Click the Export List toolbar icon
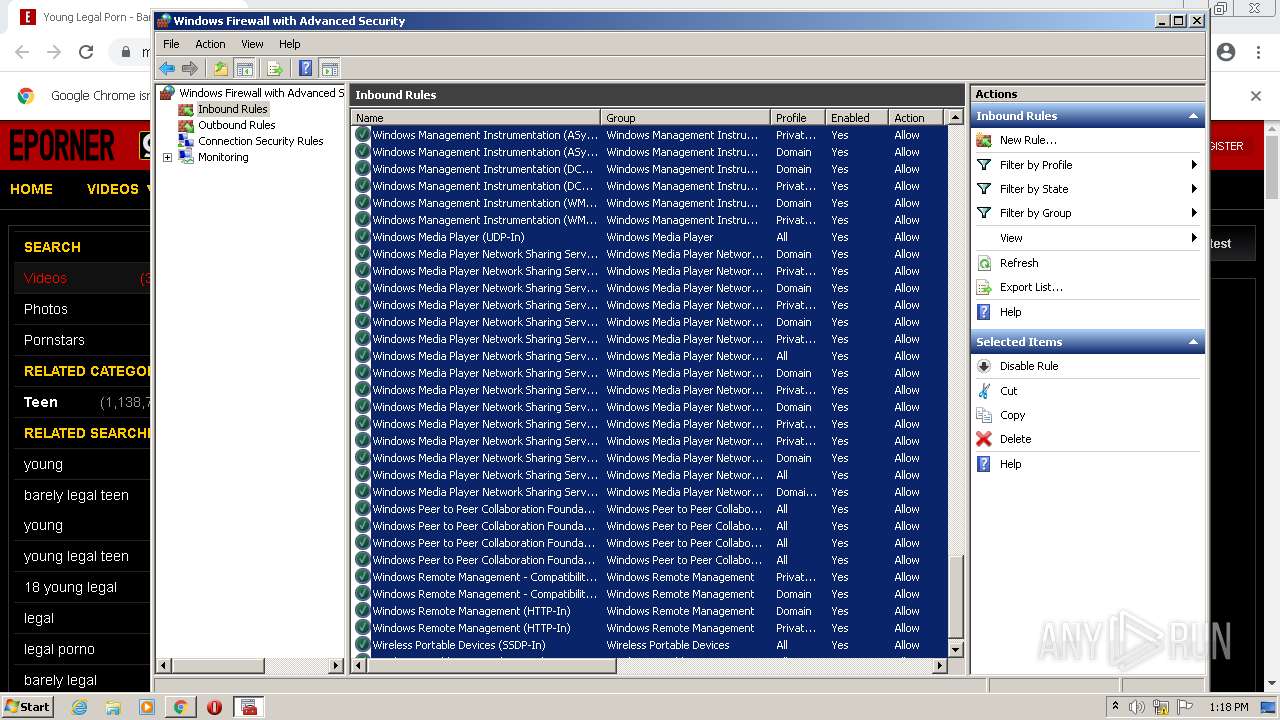 click(x=275, y=68)
